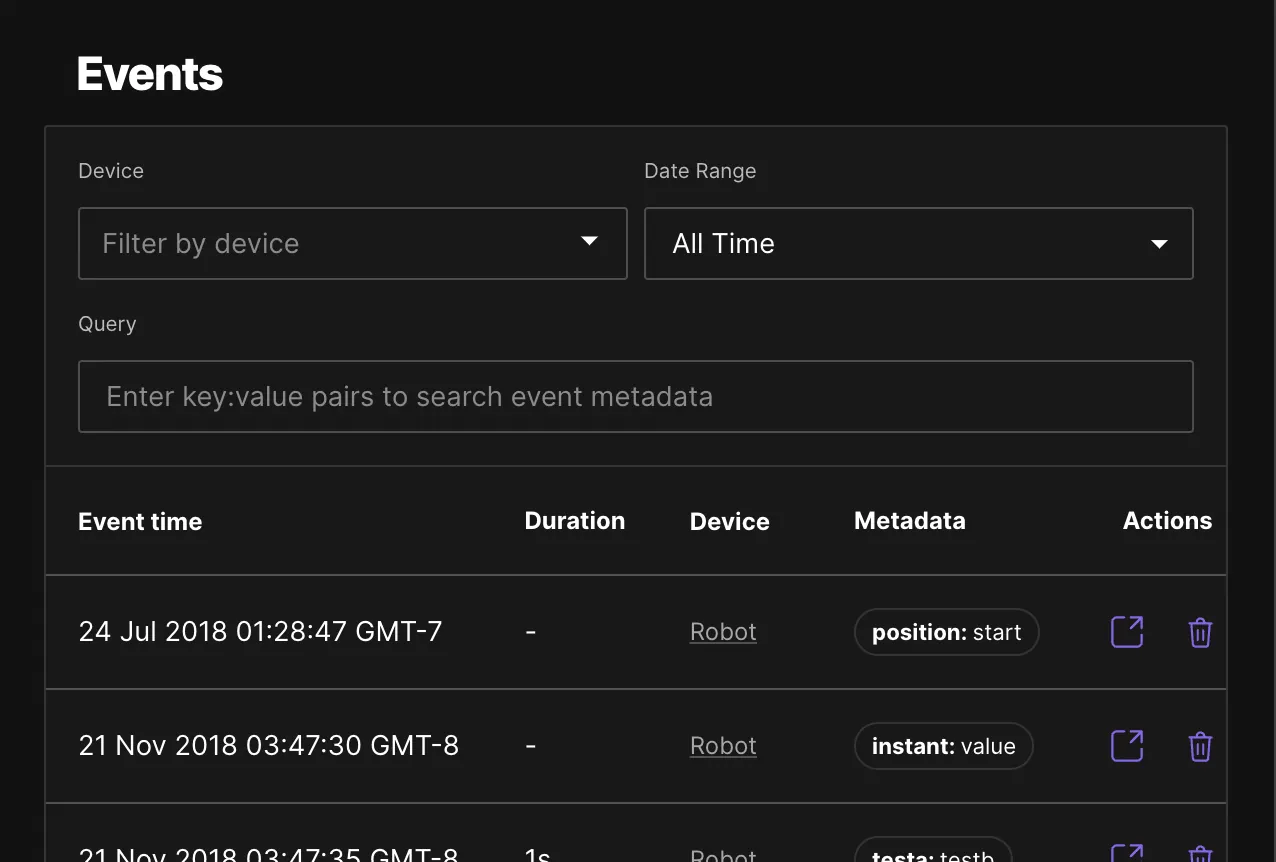Click the Metadata column header
Image resolution: width=1276 pixels, height=862 pixels.
pos(909,521)
